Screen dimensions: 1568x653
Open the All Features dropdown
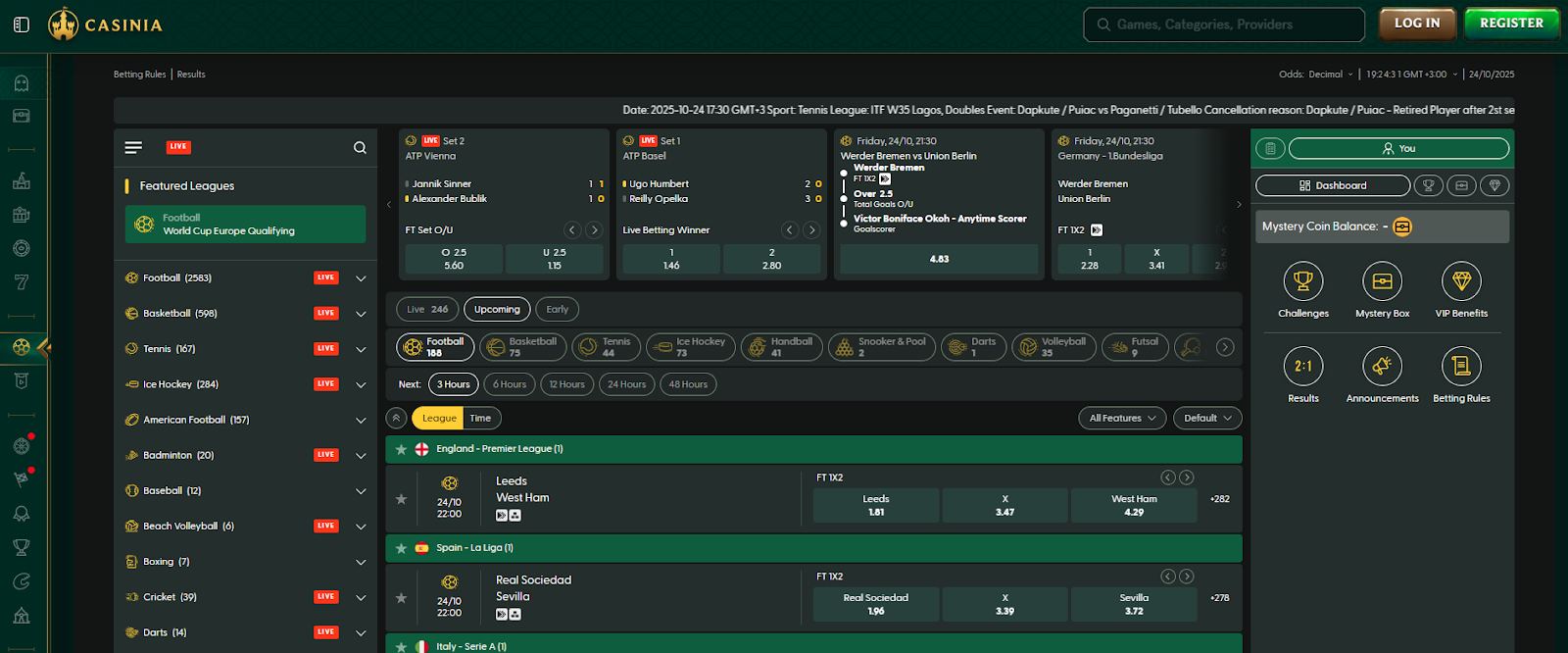(1122, 418)
